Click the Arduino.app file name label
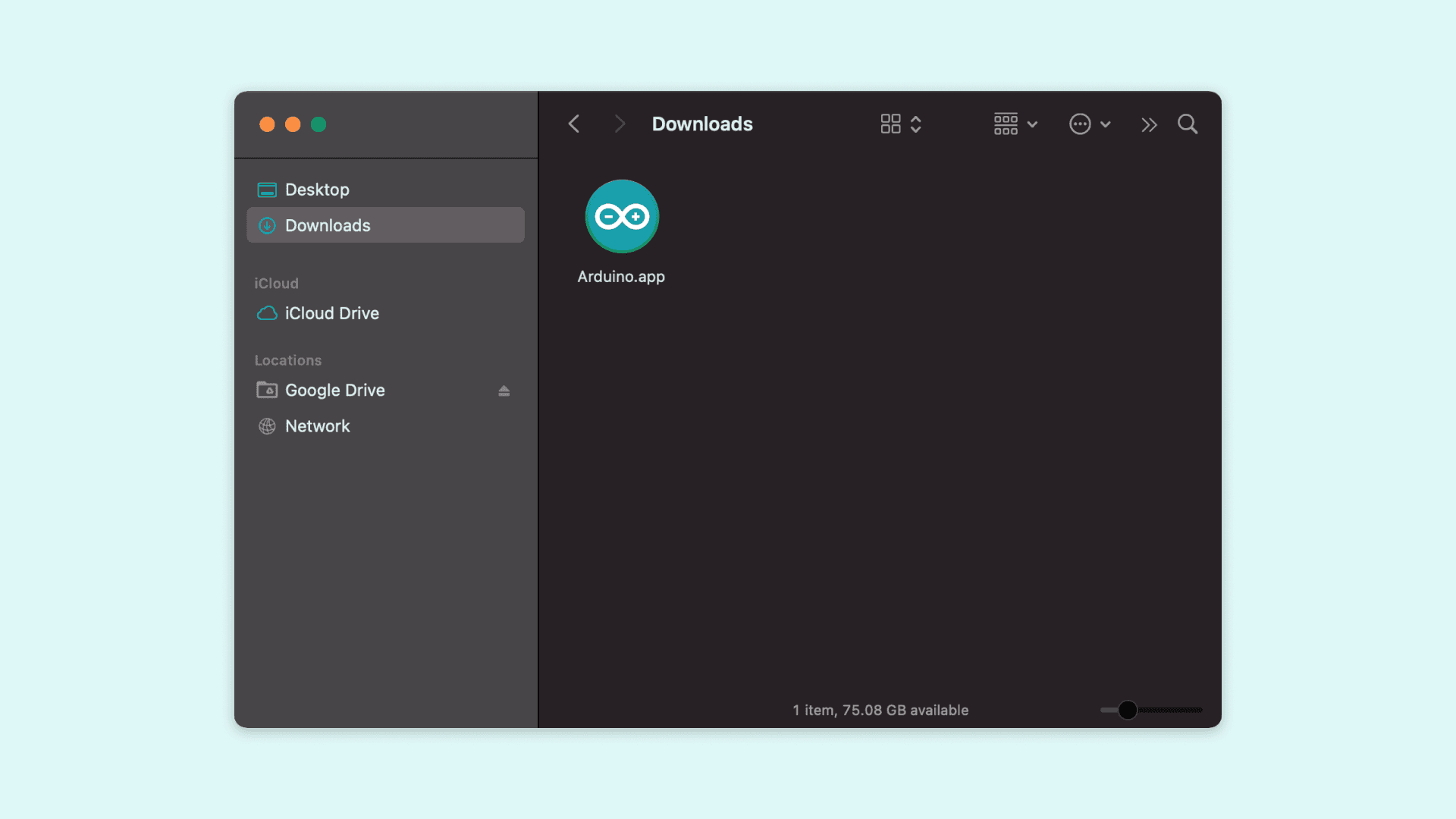Image resolution: width=1456 pixels, height=819 pixels. click(x=621, y=277)
